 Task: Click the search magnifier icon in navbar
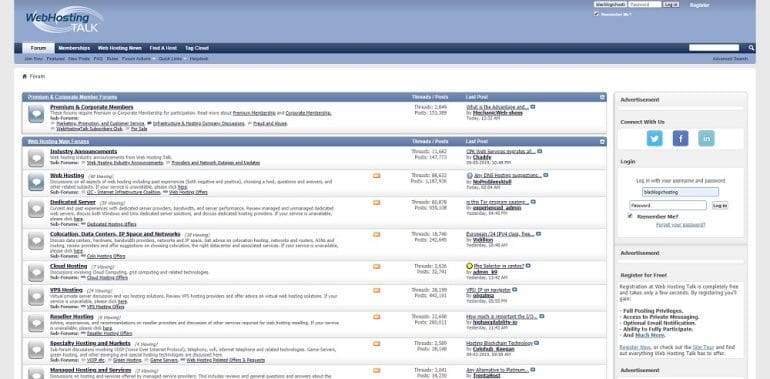[x=751, y=48]
